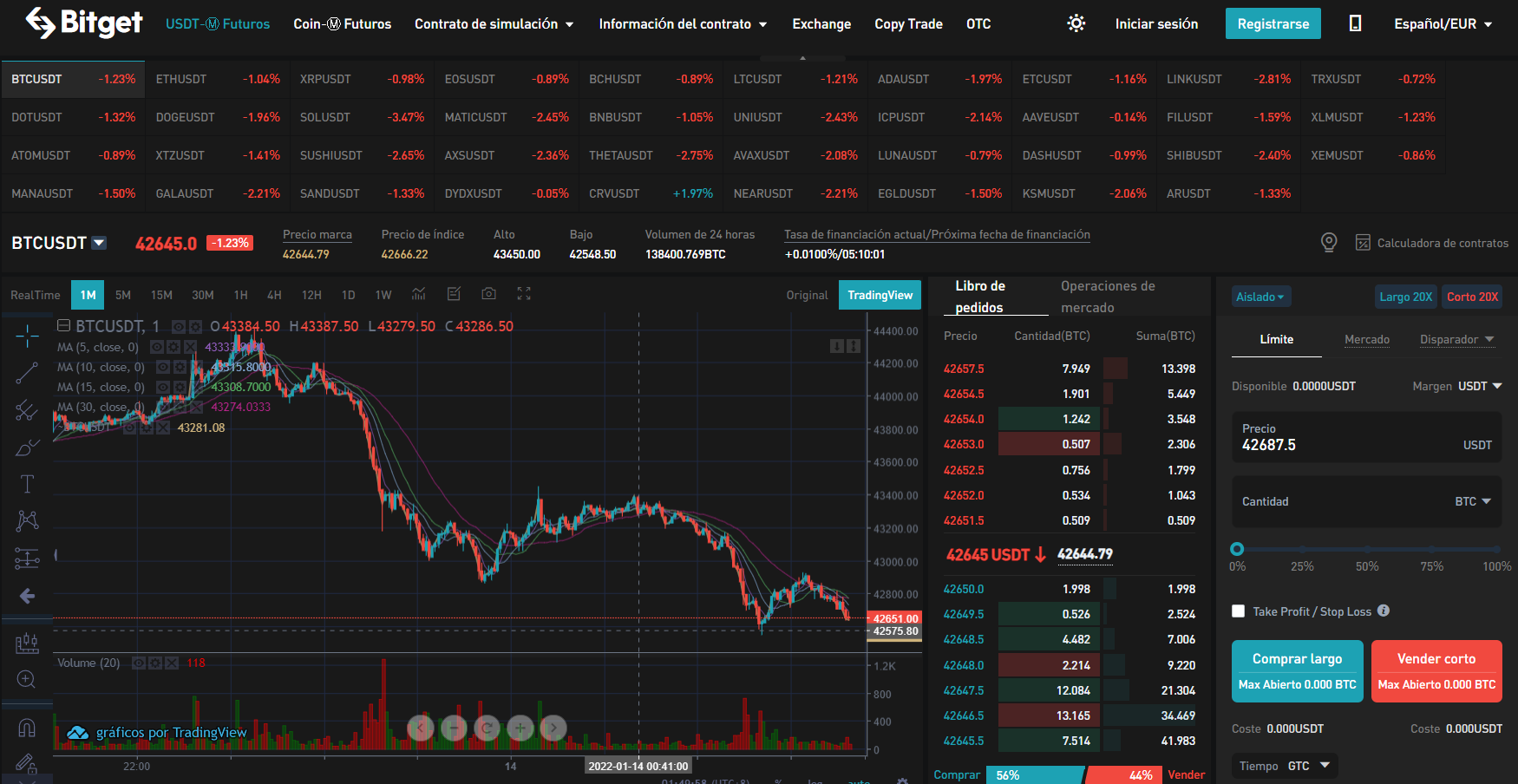The width and height of the screenshot is (1518, 784).
Task: Select the text annotation tool
Action: (27, 484)
